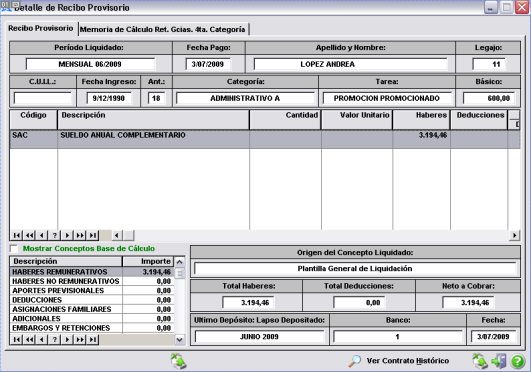Click the Tarea field PROMOCION PROMOCIONADO
The image size is (531, 372).
pyautogui.click(x=387, y=98)
